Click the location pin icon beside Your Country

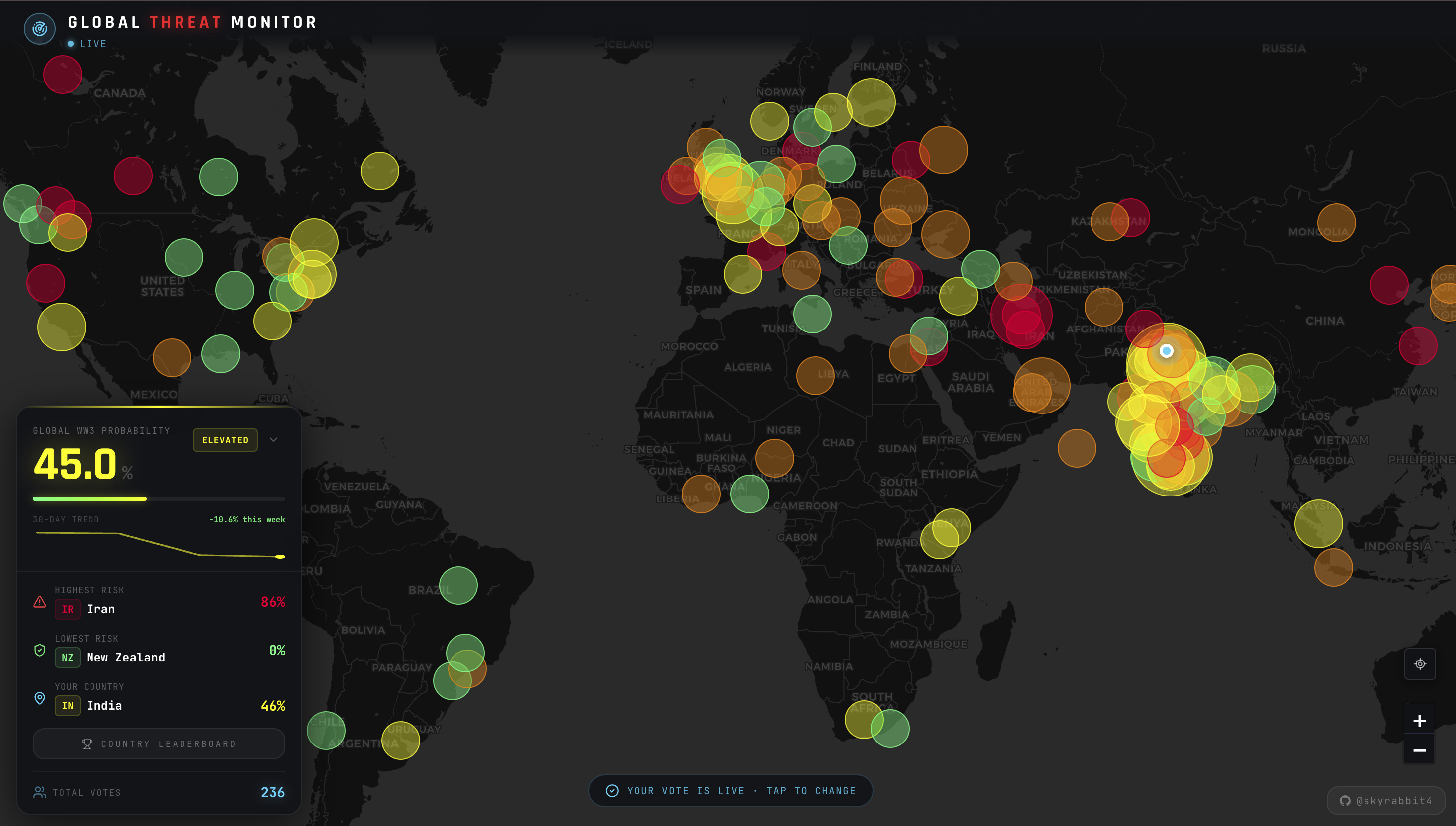click(39, 698)
